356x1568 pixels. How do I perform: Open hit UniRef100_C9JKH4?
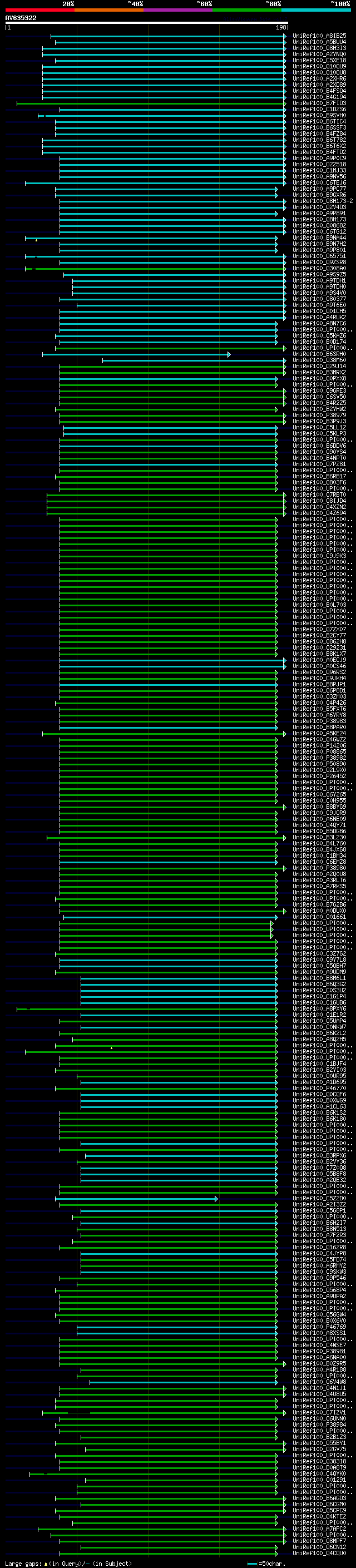[319, 678]
